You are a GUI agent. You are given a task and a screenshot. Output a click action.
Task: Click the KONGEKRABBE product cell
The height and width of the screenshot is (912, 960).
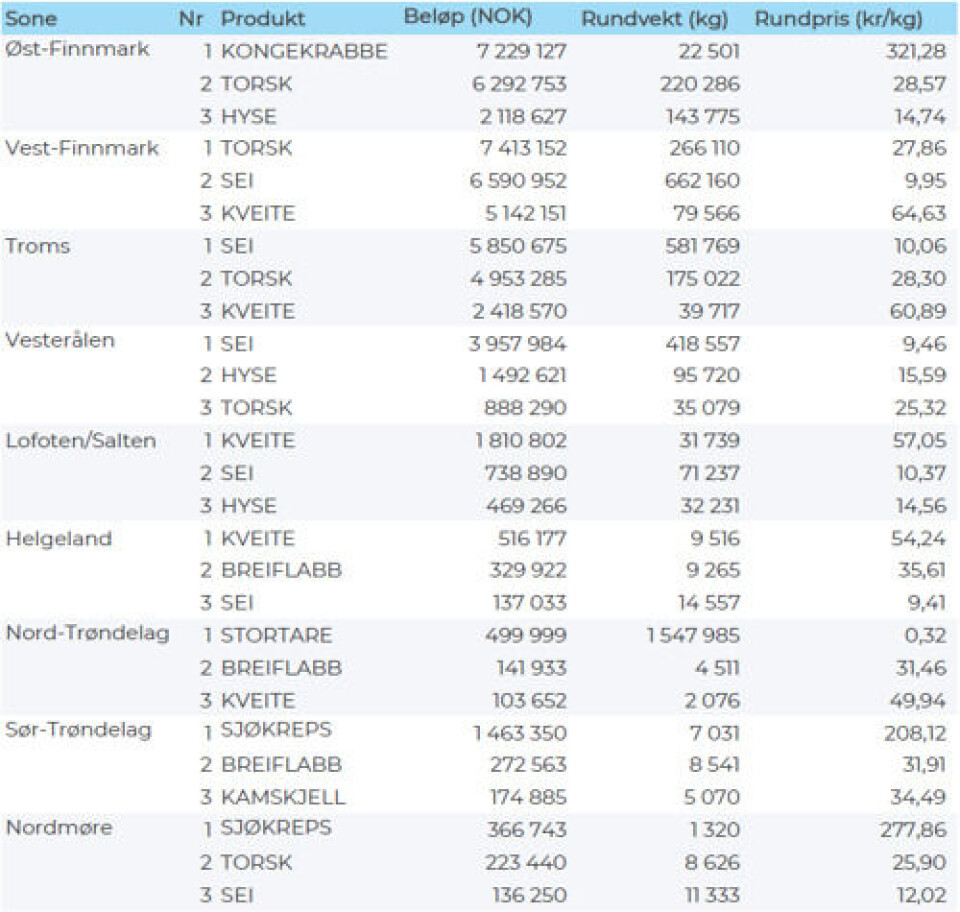pos(304,52)
